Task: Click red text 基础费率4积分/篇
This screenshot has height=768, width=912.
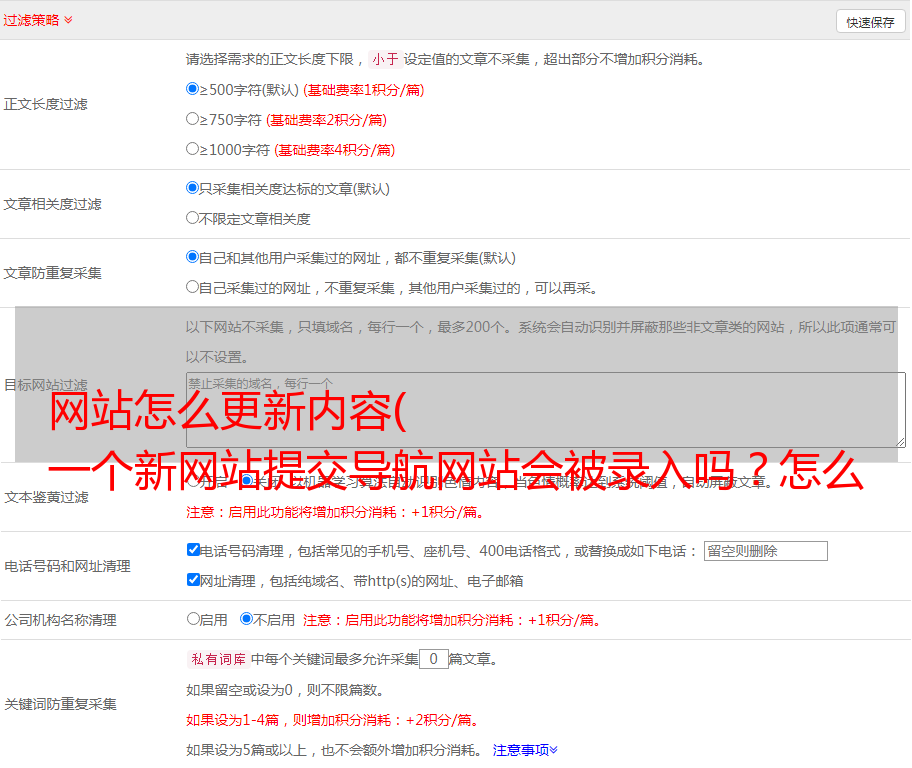Action: pos(335,150)
